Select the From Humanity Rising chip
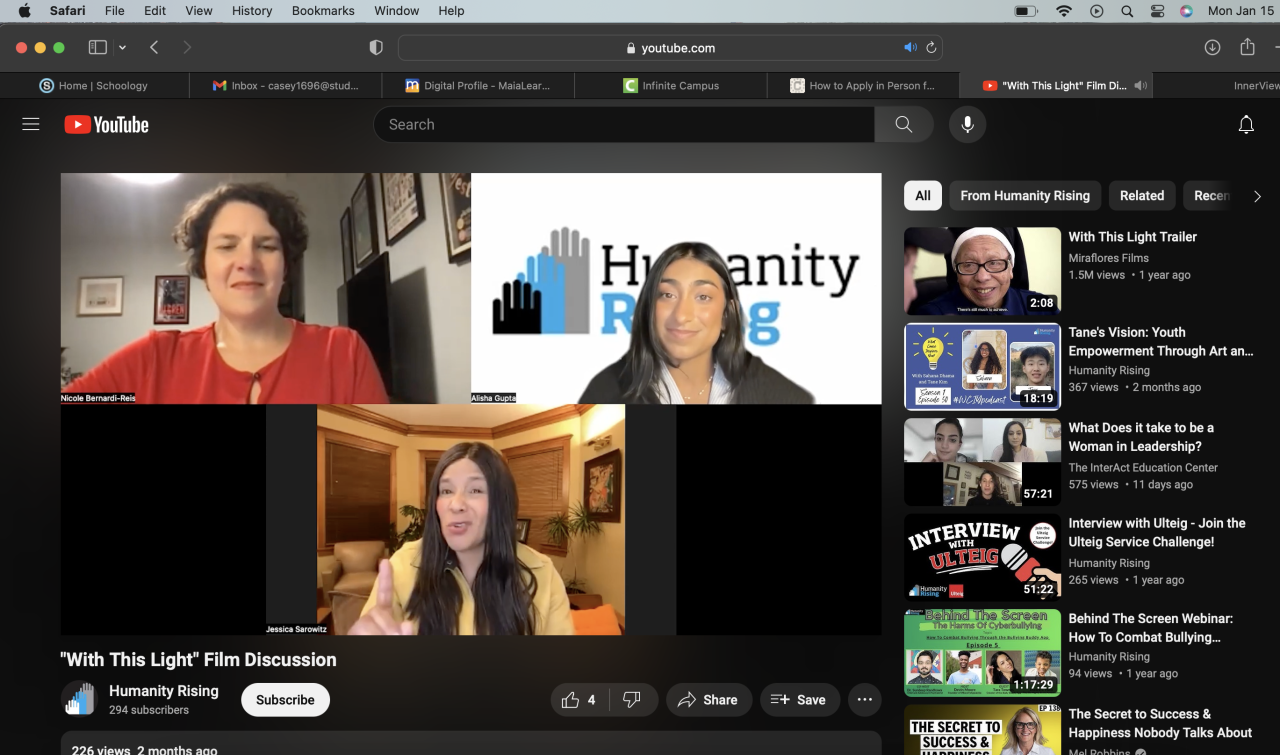Screen dimensions: 1280x755 [x=1025, y=196]
